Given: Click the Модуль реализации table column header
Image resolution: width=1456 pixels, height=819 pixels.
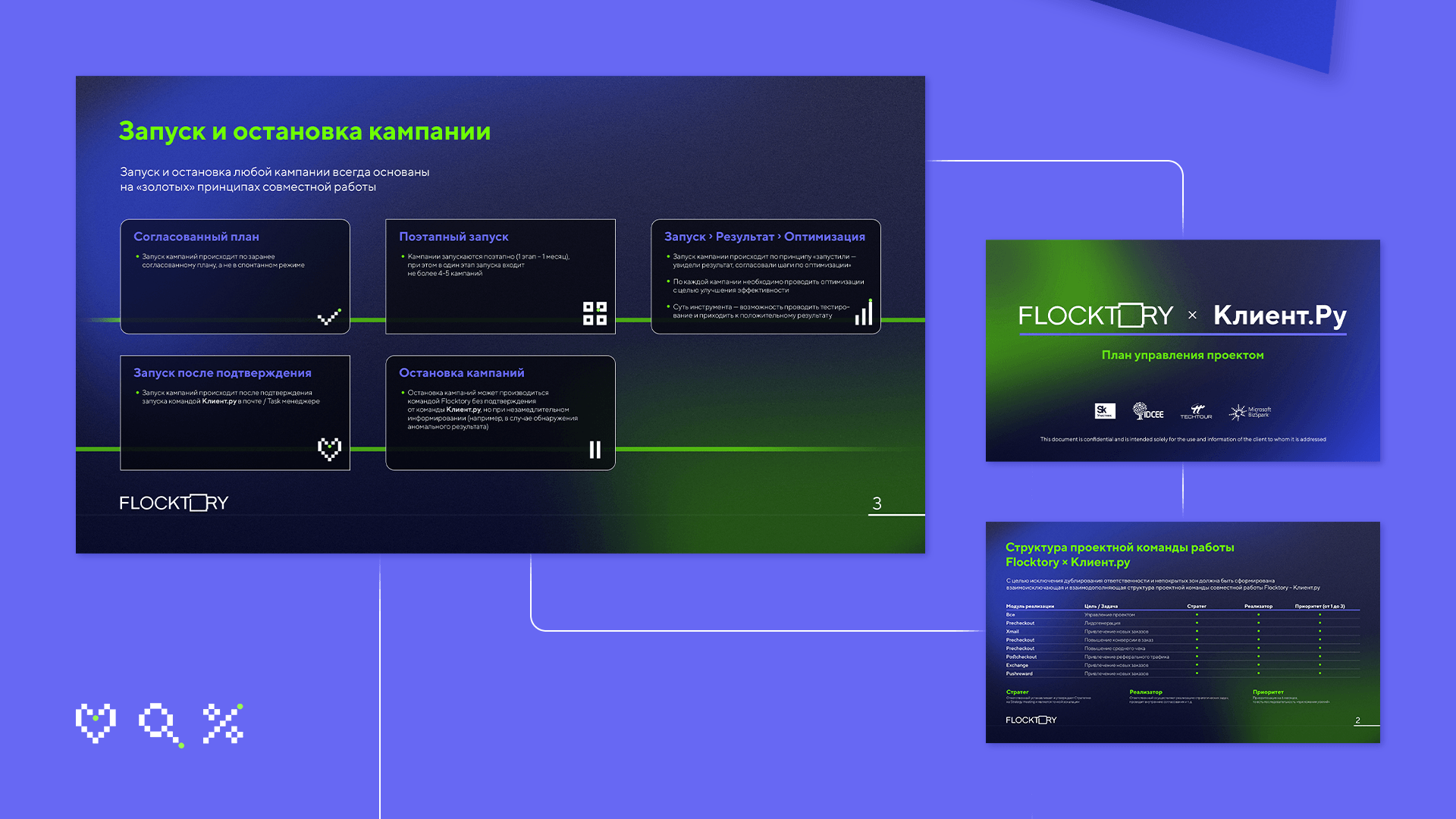Looking at the screenshot, I should tap(1030, 606).
